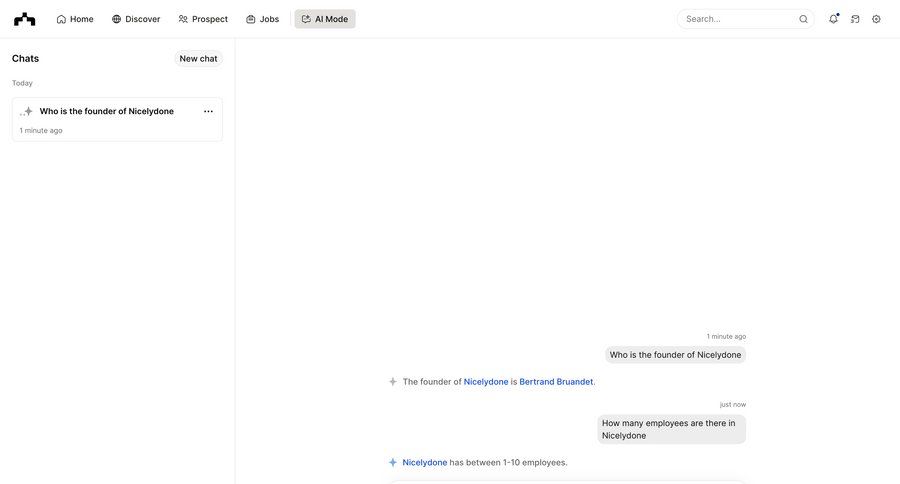The image size is (900, 484).
Task: Start a New chat
Action: click(198, 59)
